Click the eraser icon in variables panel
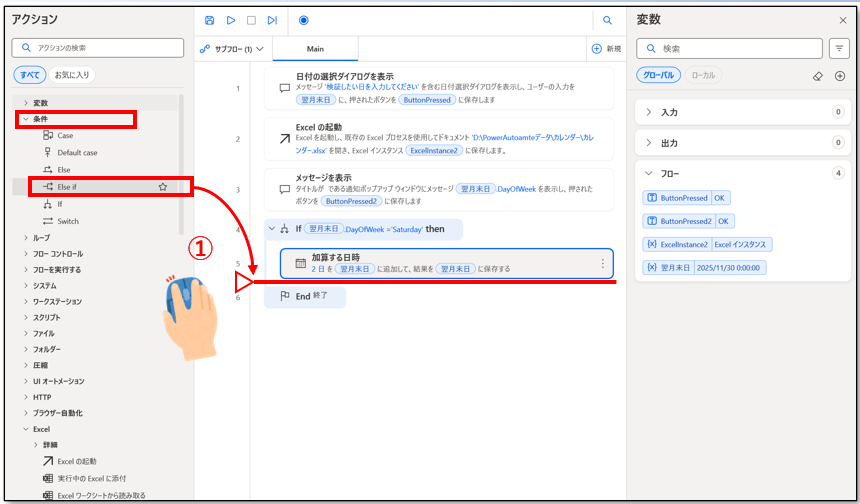This screenshot has width=860, height=504. 817,76
